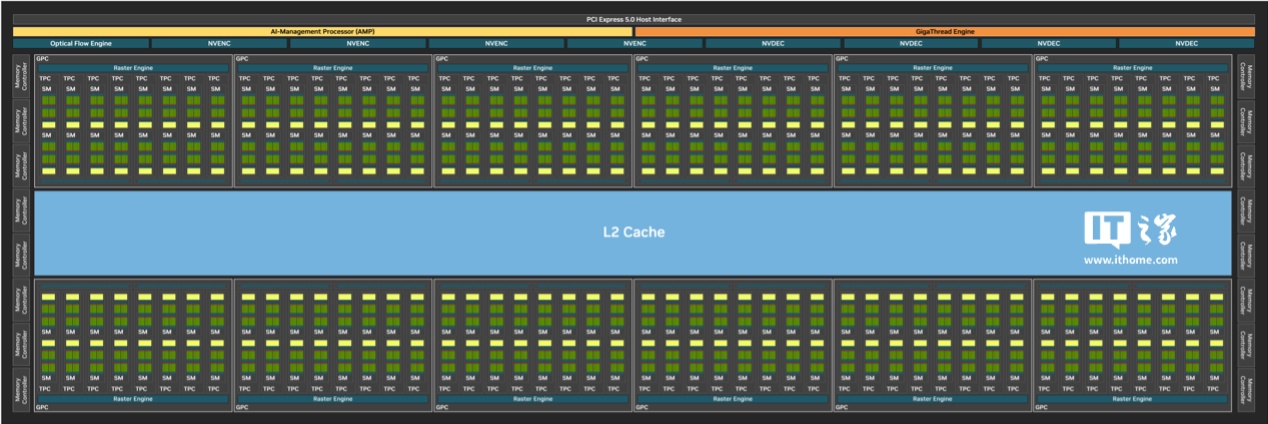Viewport: 1268px width, 424px height.
Task: Click the orange GigaThread Engine bar
Action: tap(944, 32)
